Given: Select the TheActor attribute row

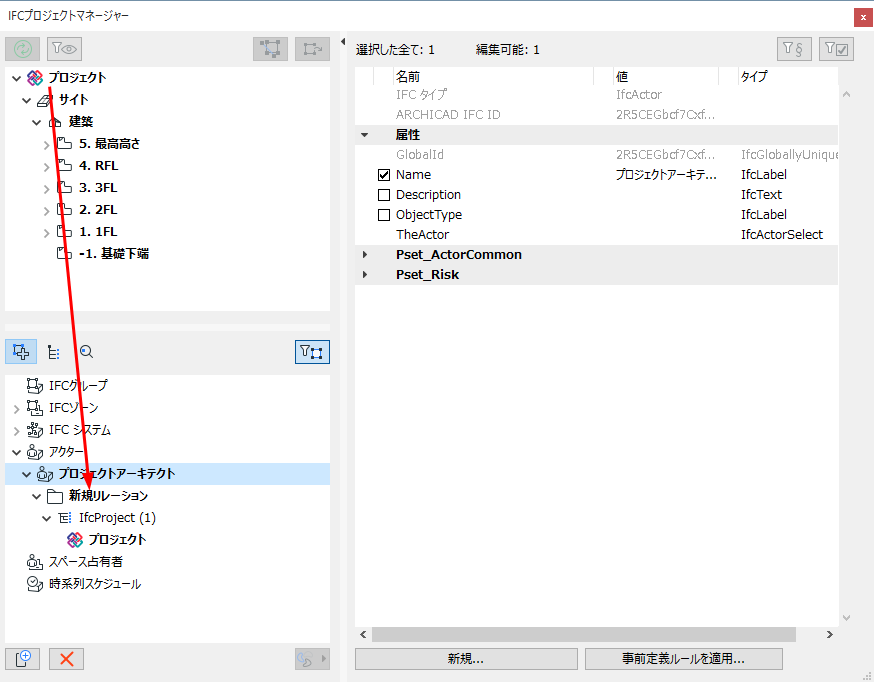Looking at the screenshot, I should coord(596,235).
